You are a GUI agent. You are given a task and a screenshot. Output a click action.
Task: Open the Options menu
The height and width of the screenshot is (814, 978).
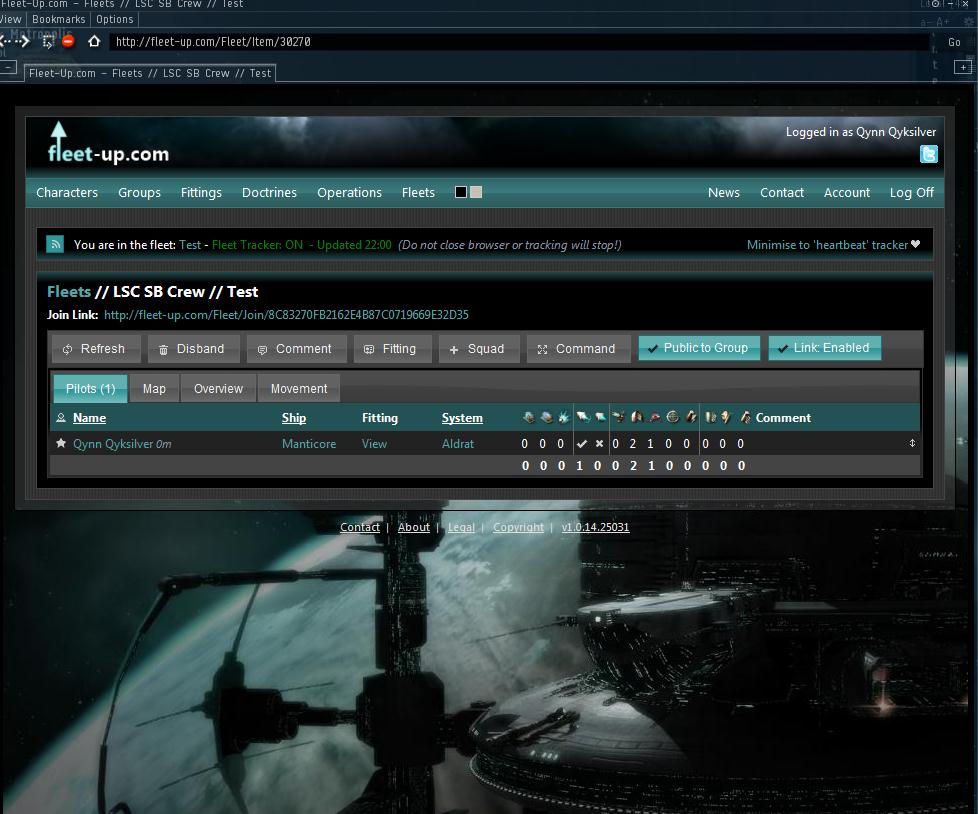[115, 19]
